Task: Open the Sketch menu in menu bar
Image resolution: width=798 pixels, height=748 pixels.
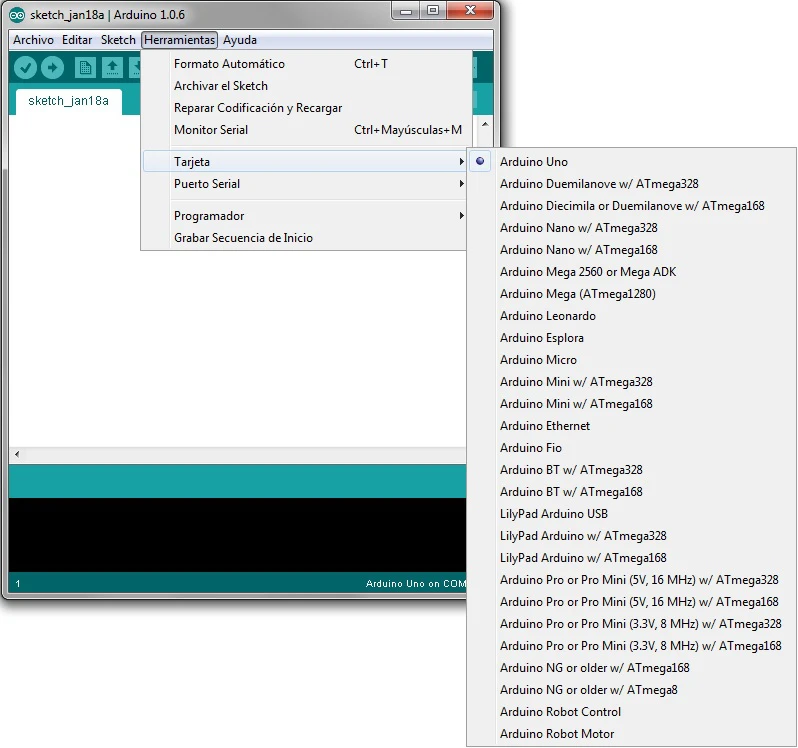Action: [x=118, y=40]
